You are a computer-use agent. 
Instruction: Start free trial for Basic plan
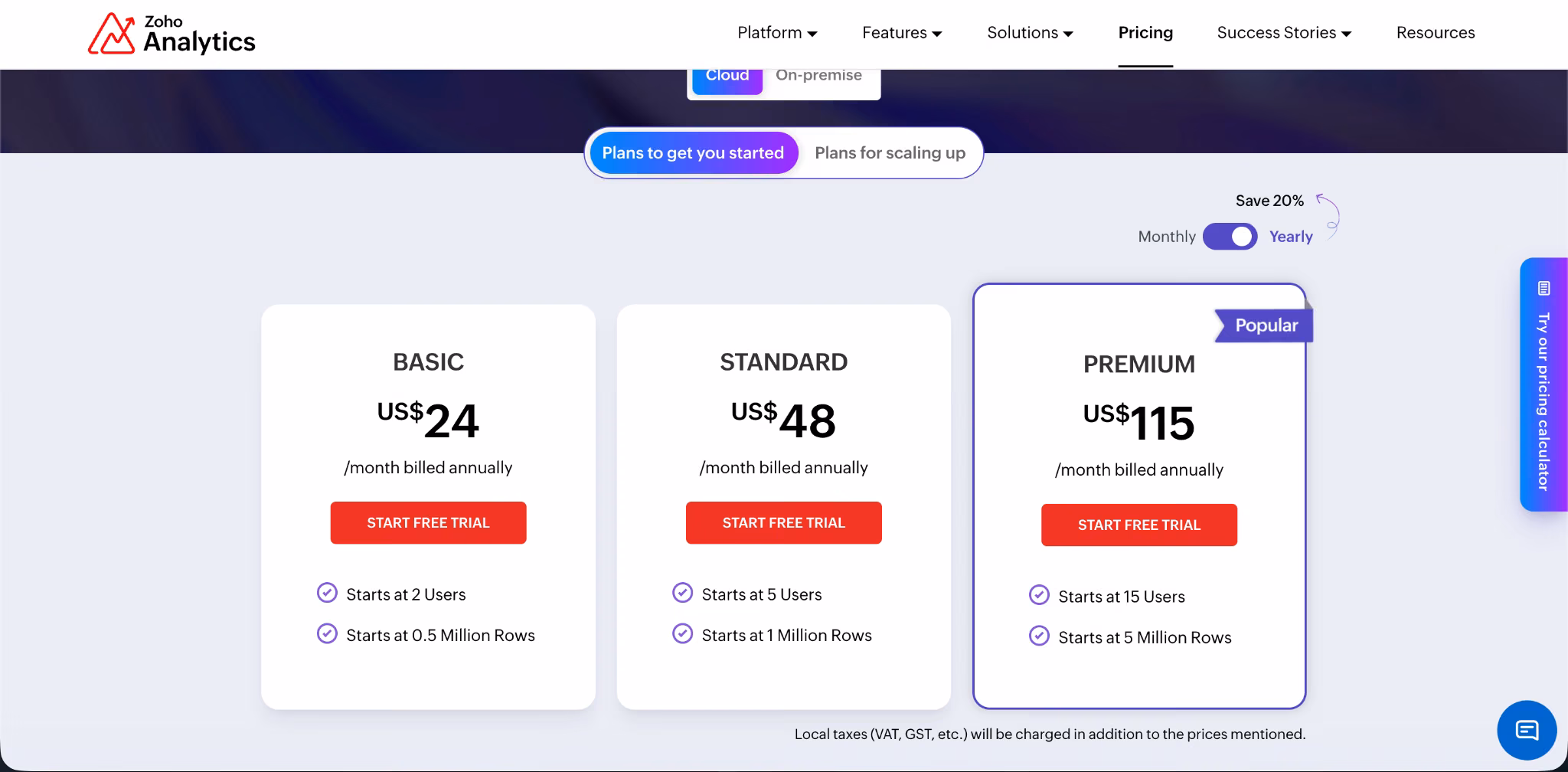point(428,523)
